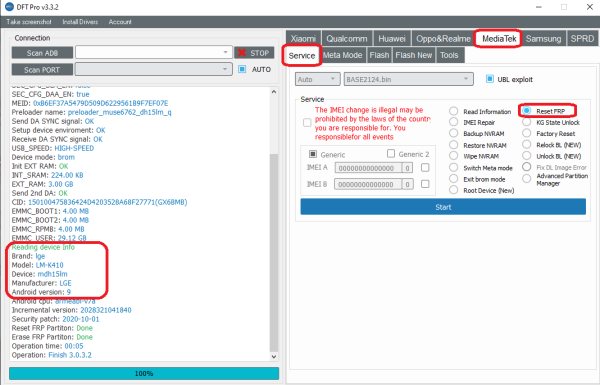Viewport: 600px width, 385px height.
Task: Click the Model LM-K410 log line
Action: 38,265
